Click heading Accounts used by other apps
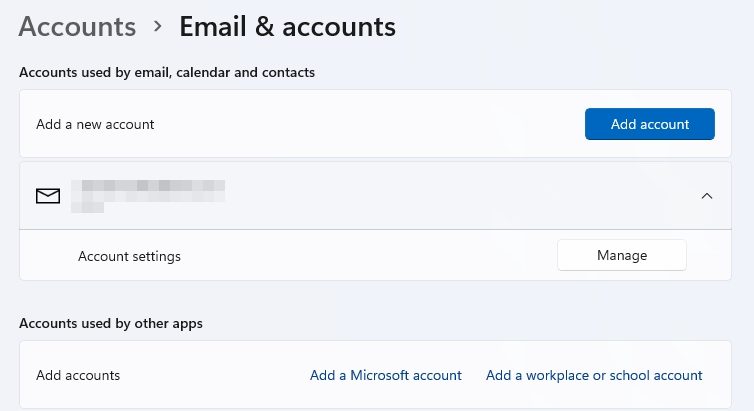This screenshot has height=411, width=754. tap(111, 323)
